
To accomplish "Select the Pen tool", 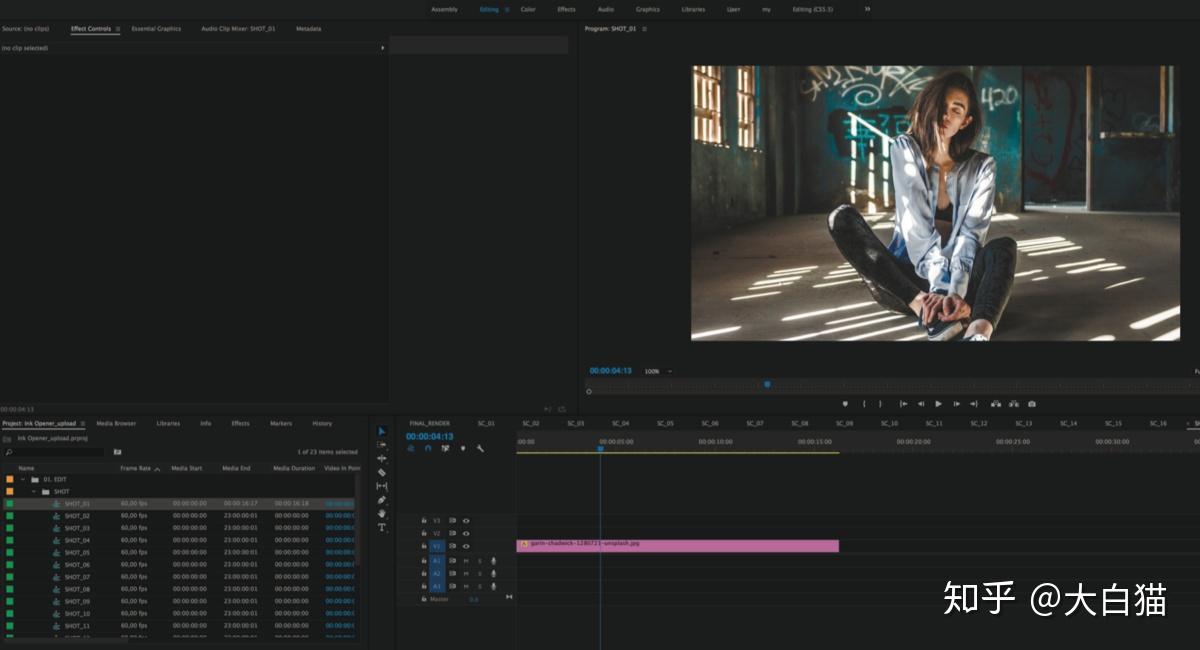I will coord(382,499).
